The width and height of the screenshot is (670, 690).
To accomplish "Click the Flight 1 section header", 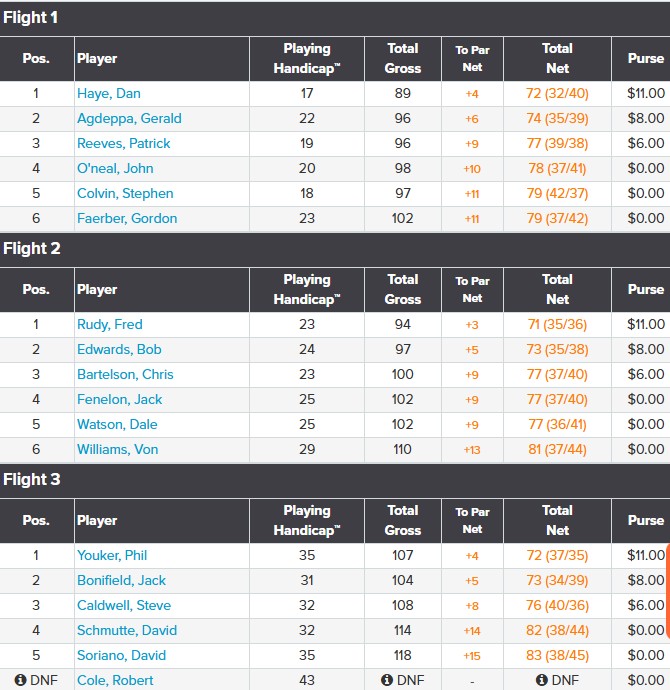I will point(32,17).
